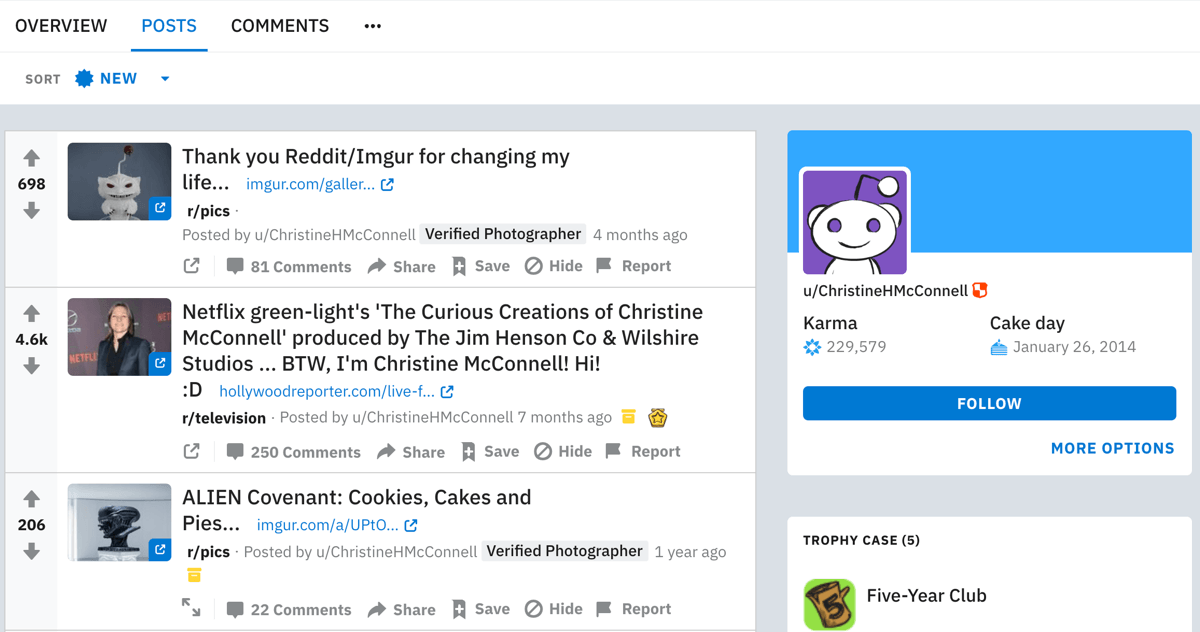Report the Netflix green-light post
1200x632 pixels.
point(643,452)
